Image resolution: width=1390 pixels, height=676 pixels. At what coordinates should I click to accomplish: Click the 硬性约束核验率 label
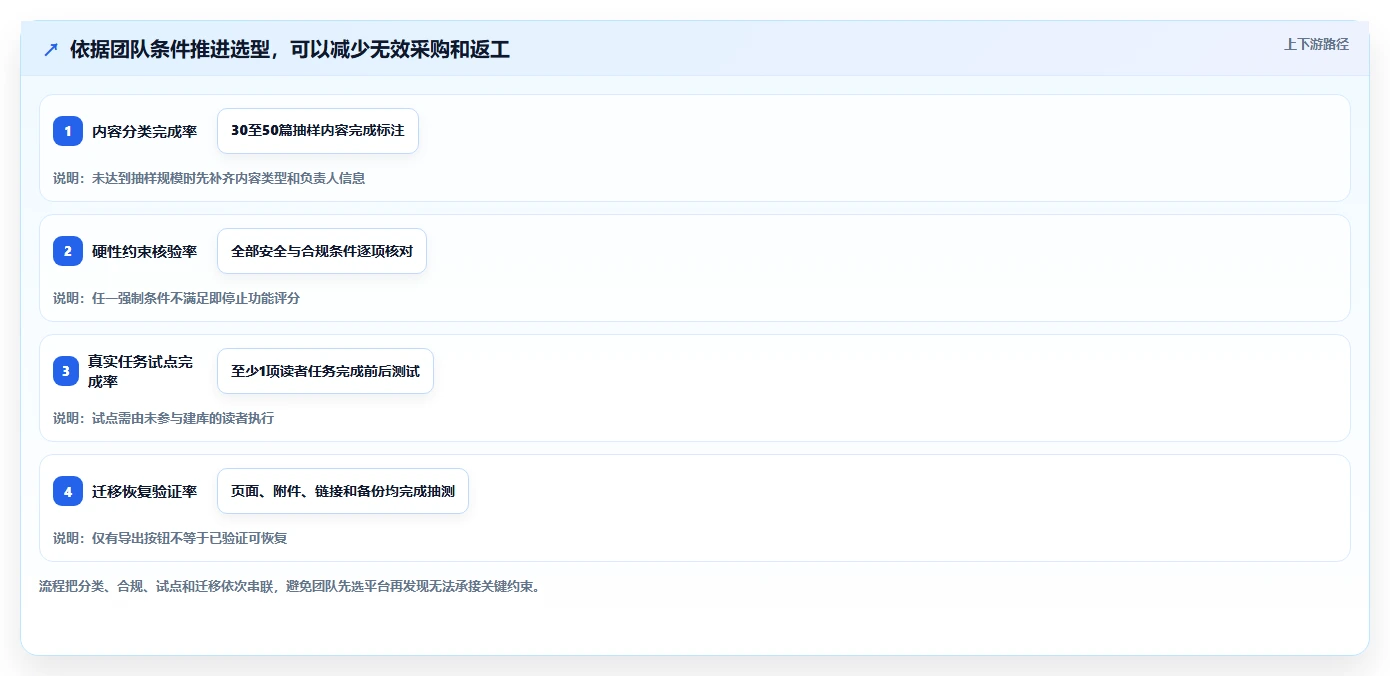point(144,251)
